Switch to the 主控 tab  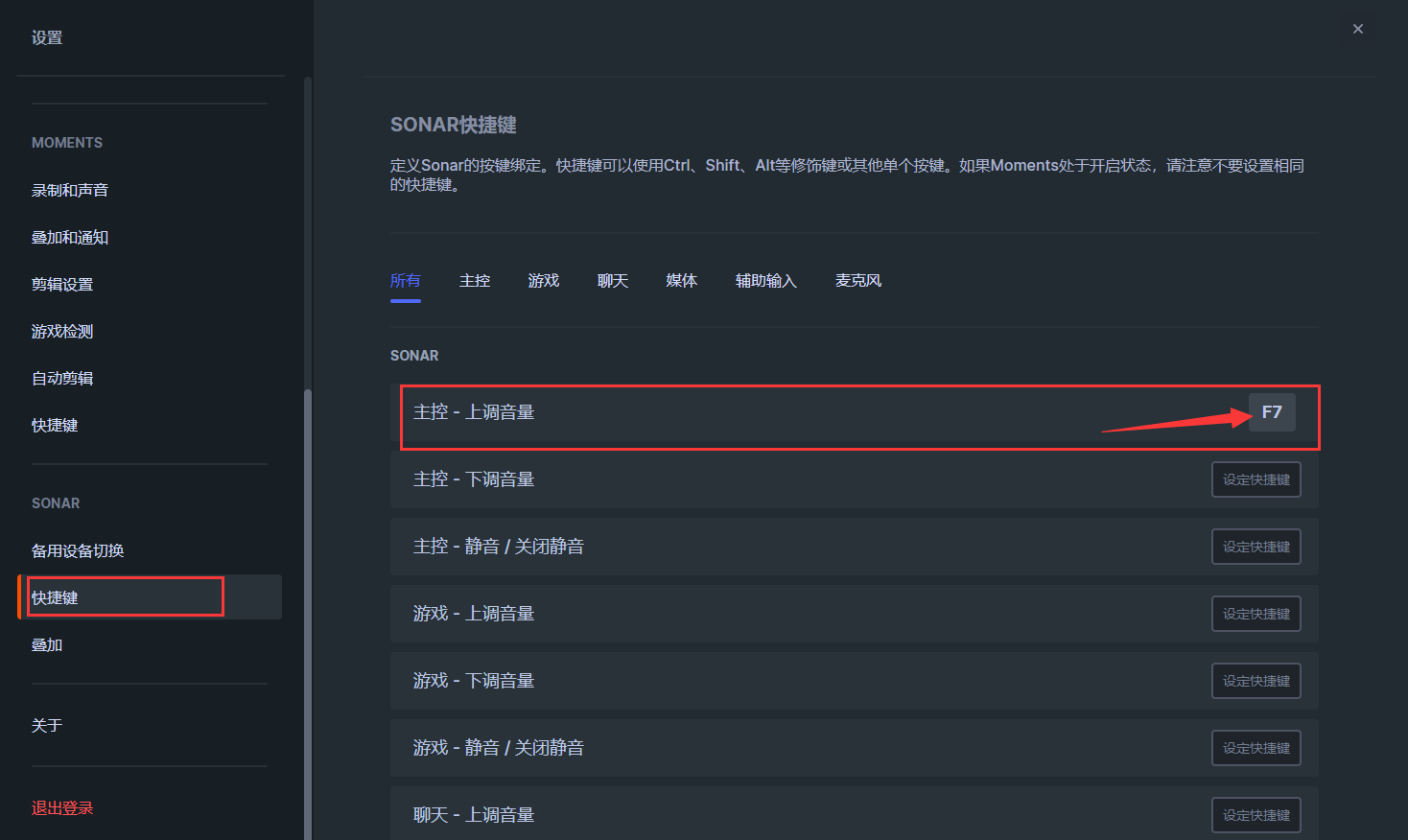(475, 281)
